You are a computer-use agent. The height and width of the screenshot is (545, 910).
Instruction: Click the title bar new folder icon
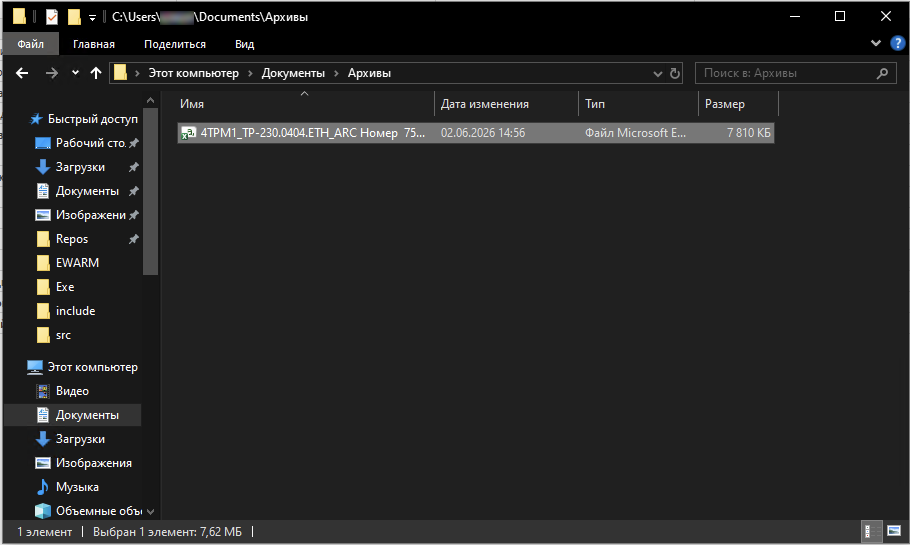click(74, 17)
